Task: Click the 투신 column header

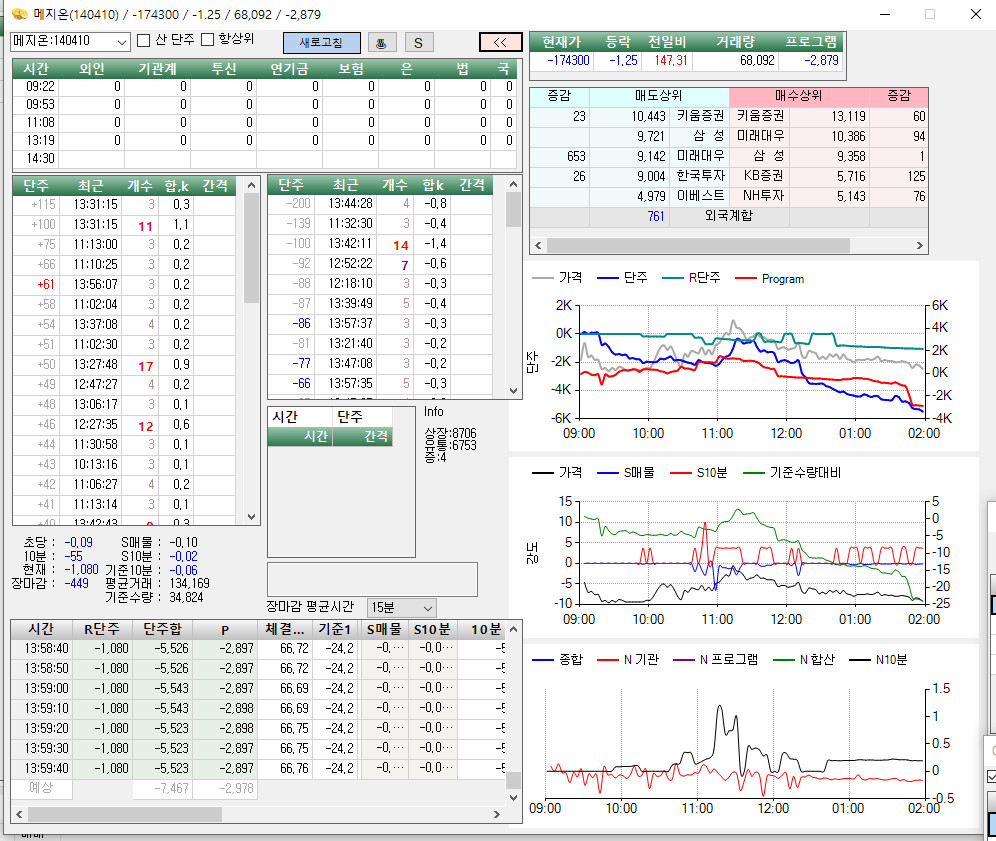Action: coord(223,69)
